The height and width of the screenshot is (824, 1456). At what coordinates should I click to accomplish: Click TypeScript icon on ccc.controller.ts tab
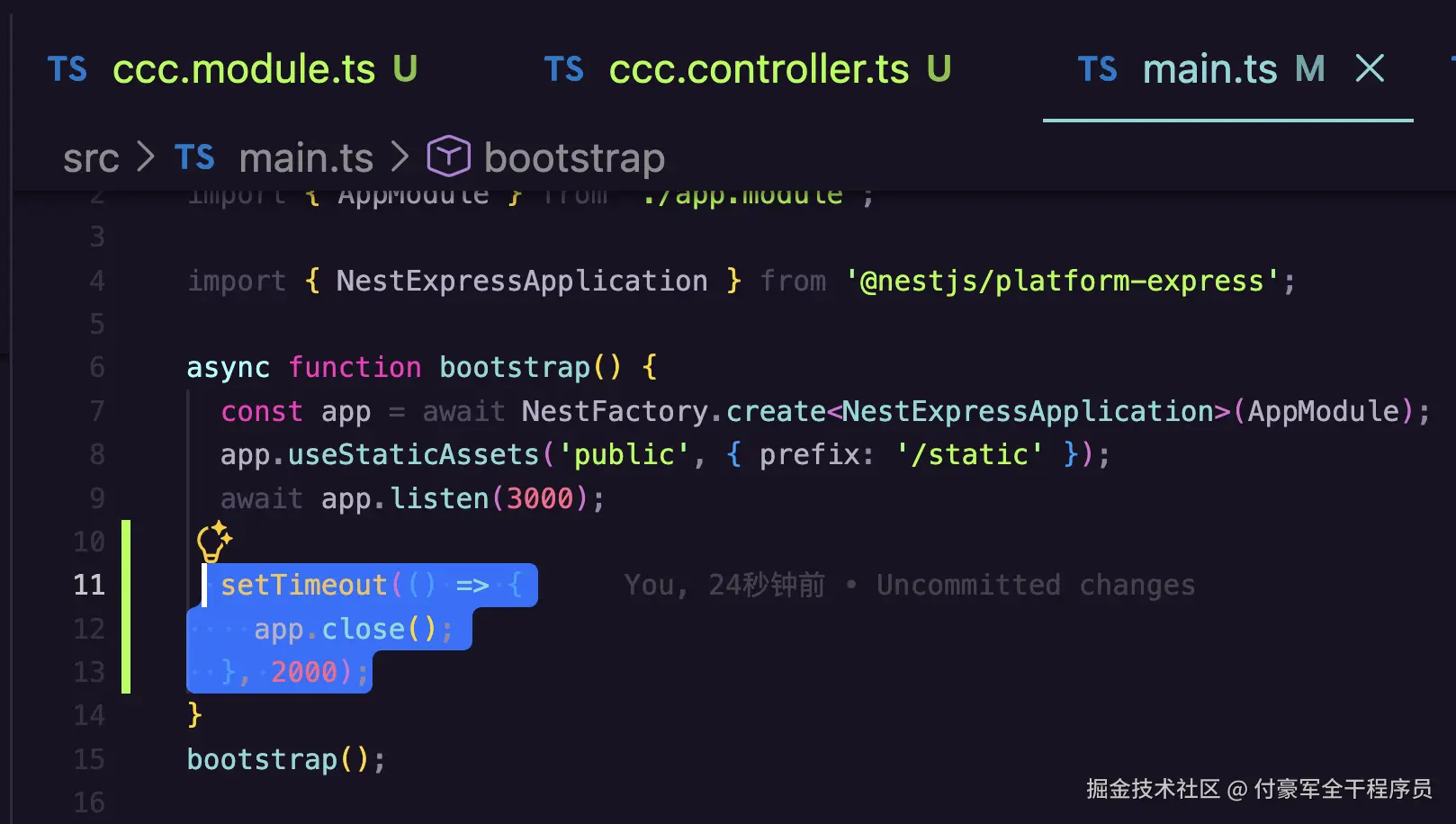tap(564, 69)
